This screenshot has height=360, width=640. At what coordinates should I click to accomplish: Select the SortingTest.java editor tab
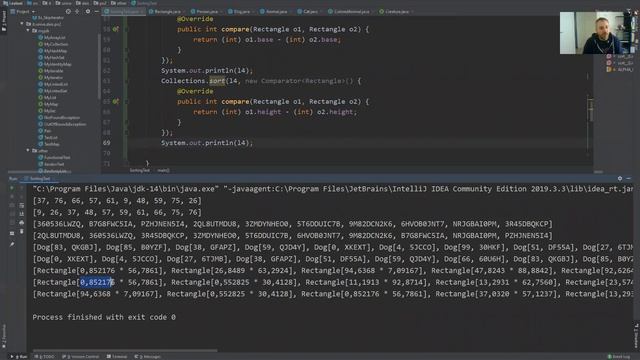pyautogui.click(x=124, y=11)
